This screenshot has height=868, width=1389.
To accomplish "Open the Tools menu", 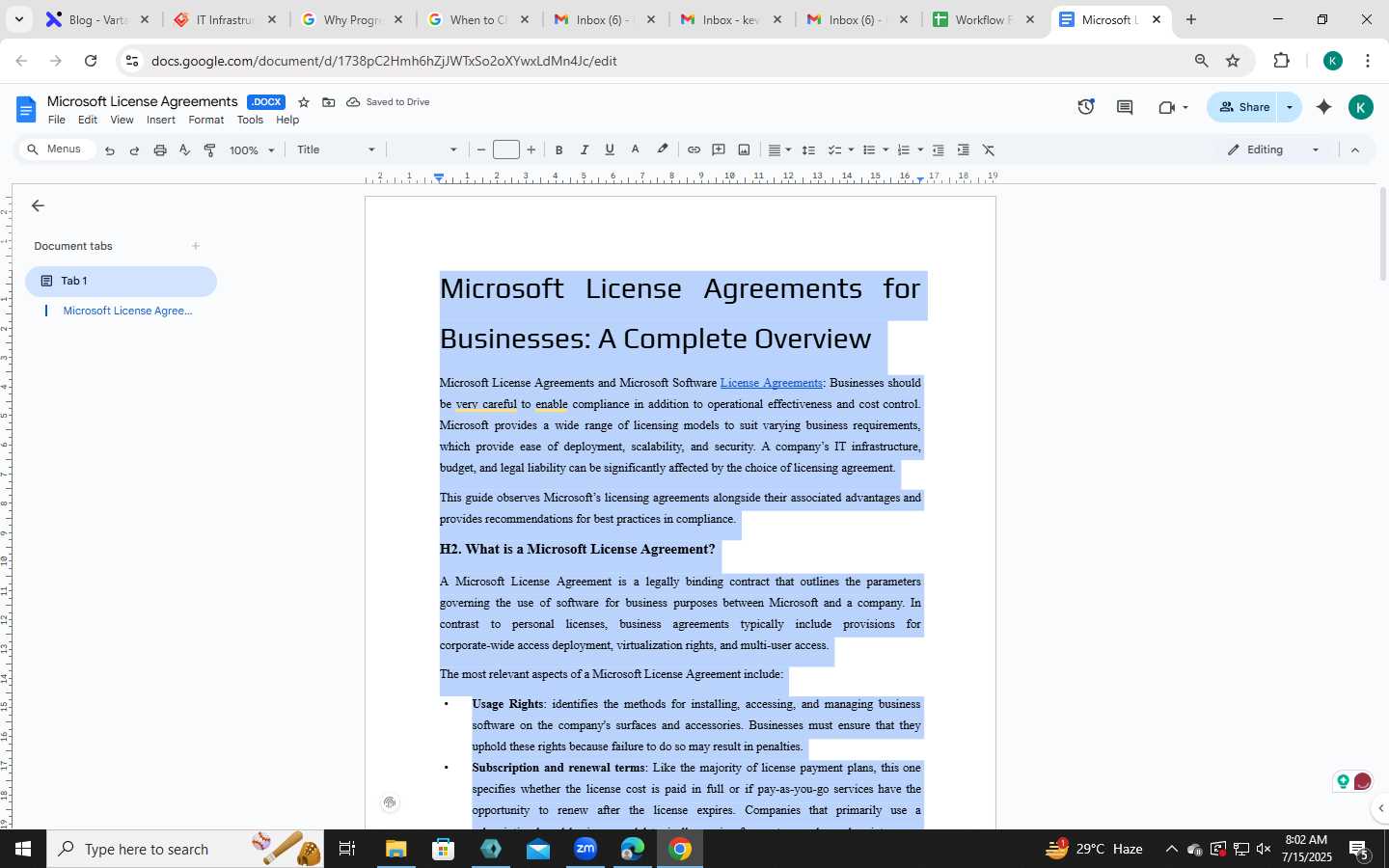I will point(250,121).
